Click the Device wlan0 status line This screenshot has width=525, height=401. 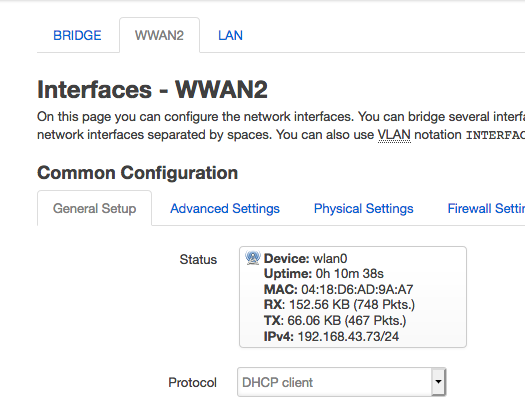[305, 258]
